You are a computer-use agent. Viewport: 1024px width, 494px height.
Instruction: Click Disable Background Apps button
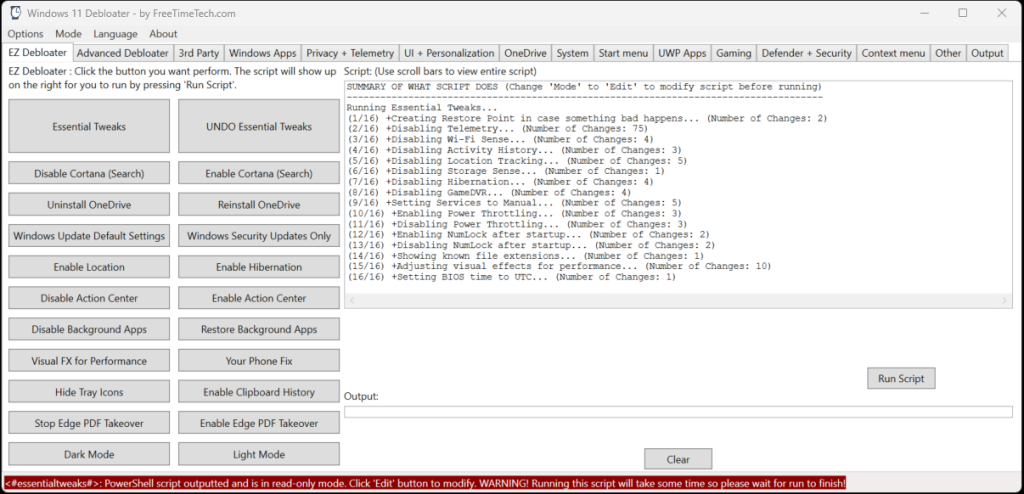click(89, 329)
